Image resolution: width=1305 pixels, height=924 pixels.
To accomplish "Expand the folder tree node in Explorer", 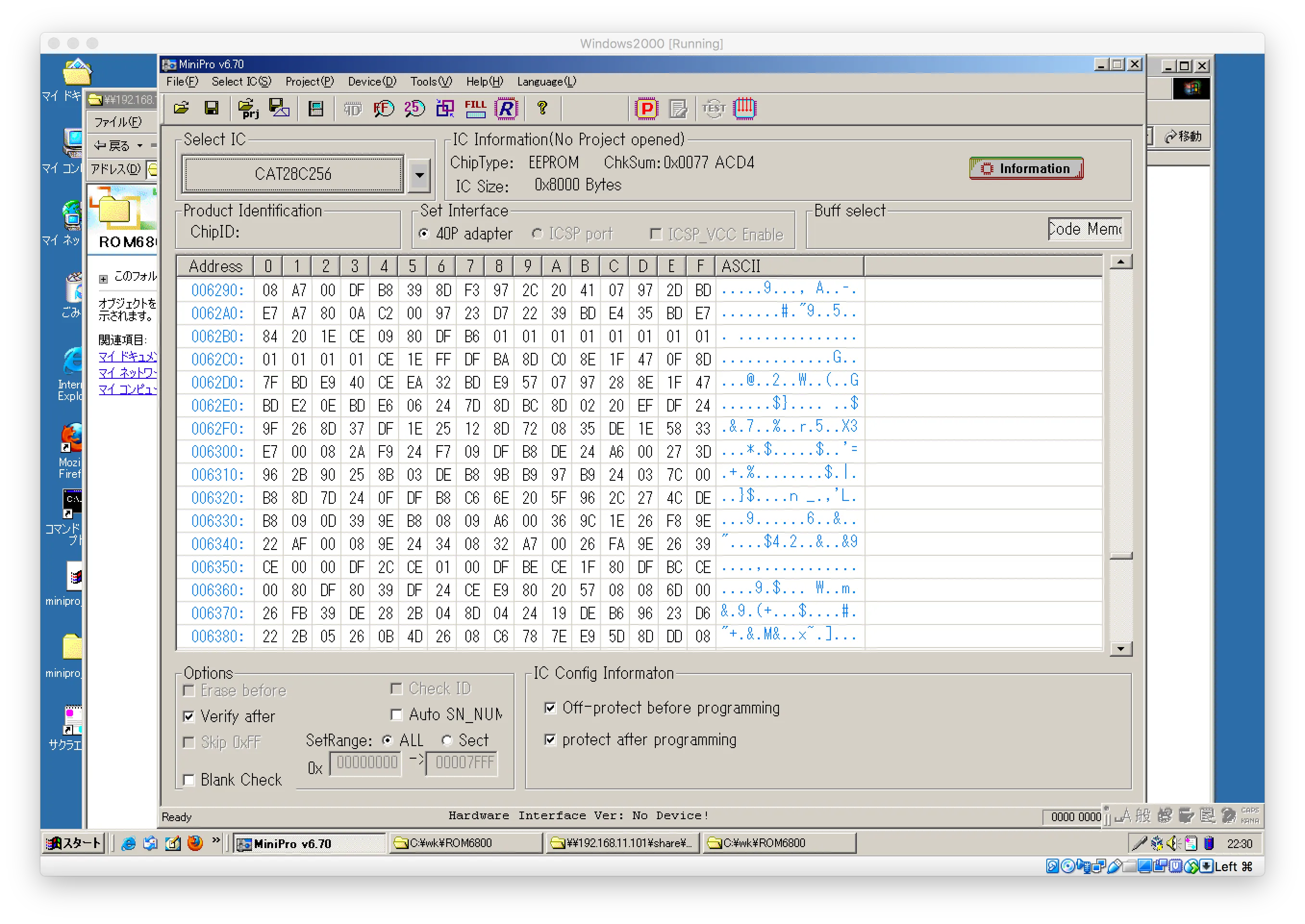I will (103, 279).
